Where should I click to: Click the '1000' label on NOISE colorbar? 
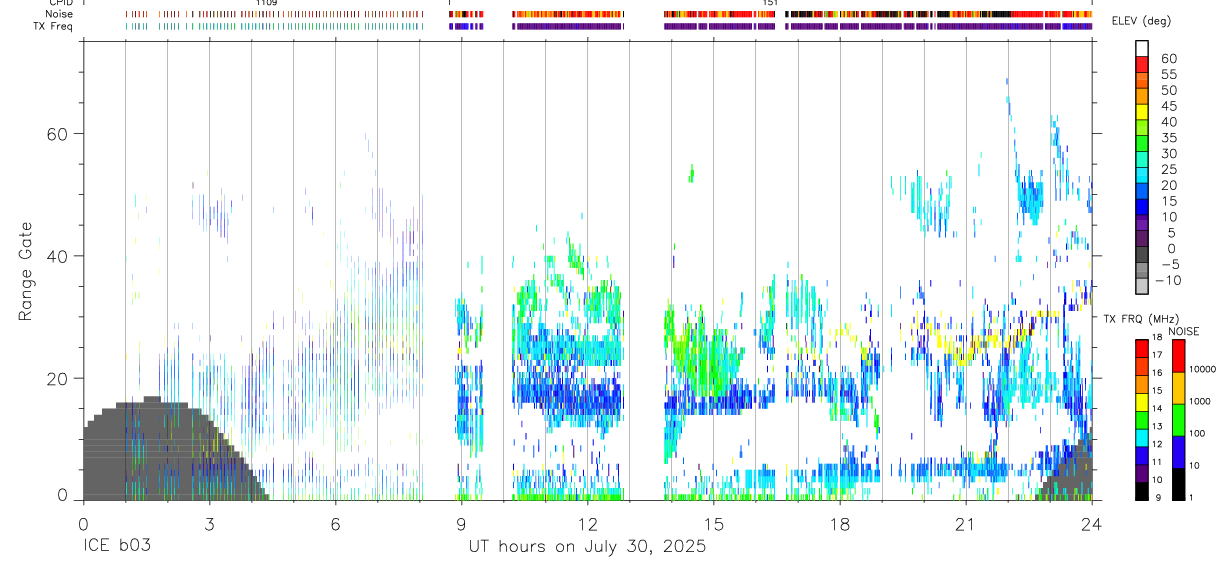click(x=1199, y=401)
